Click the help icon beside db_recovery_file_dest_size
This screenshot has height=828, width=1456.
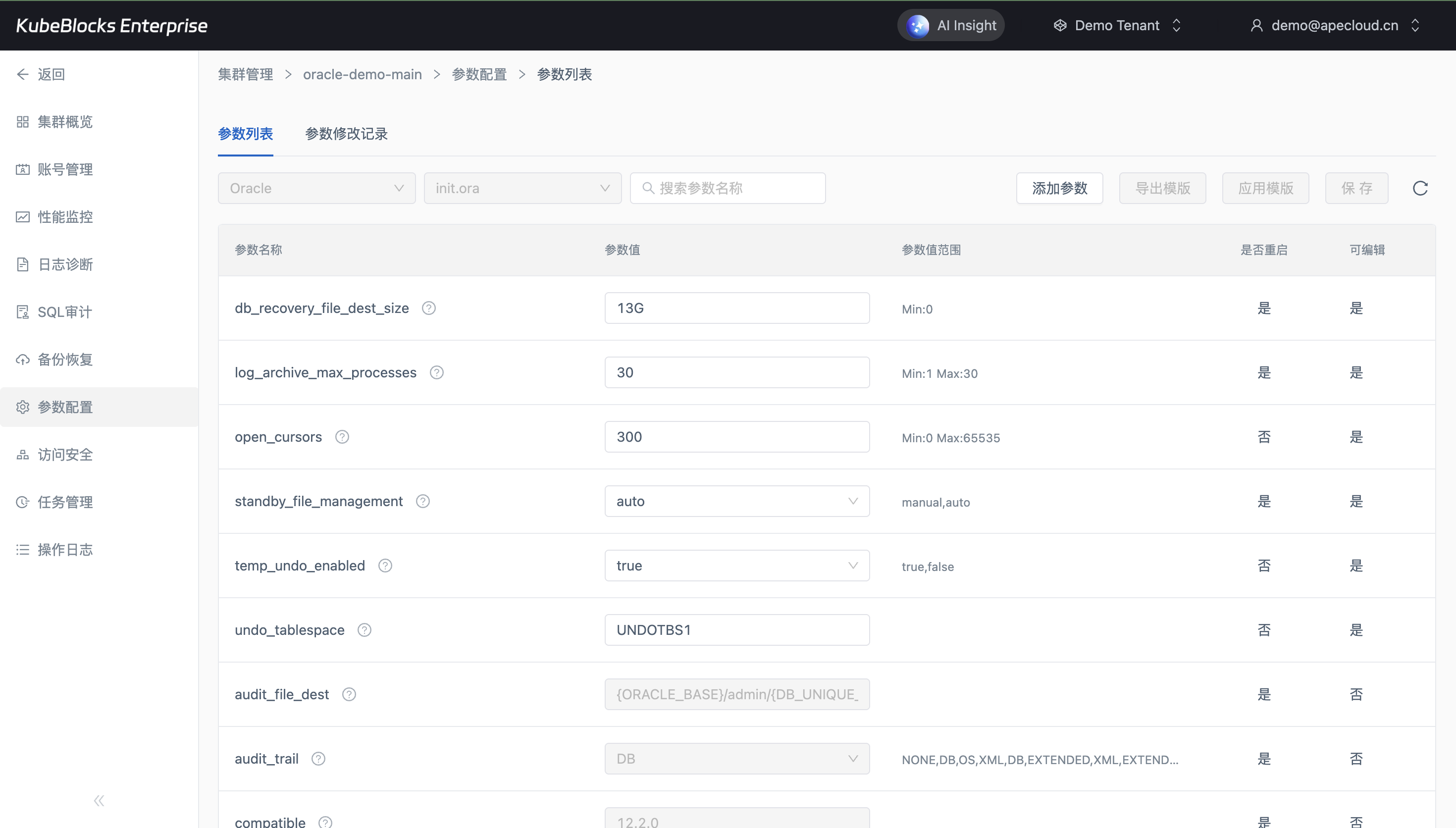(429, 308)
